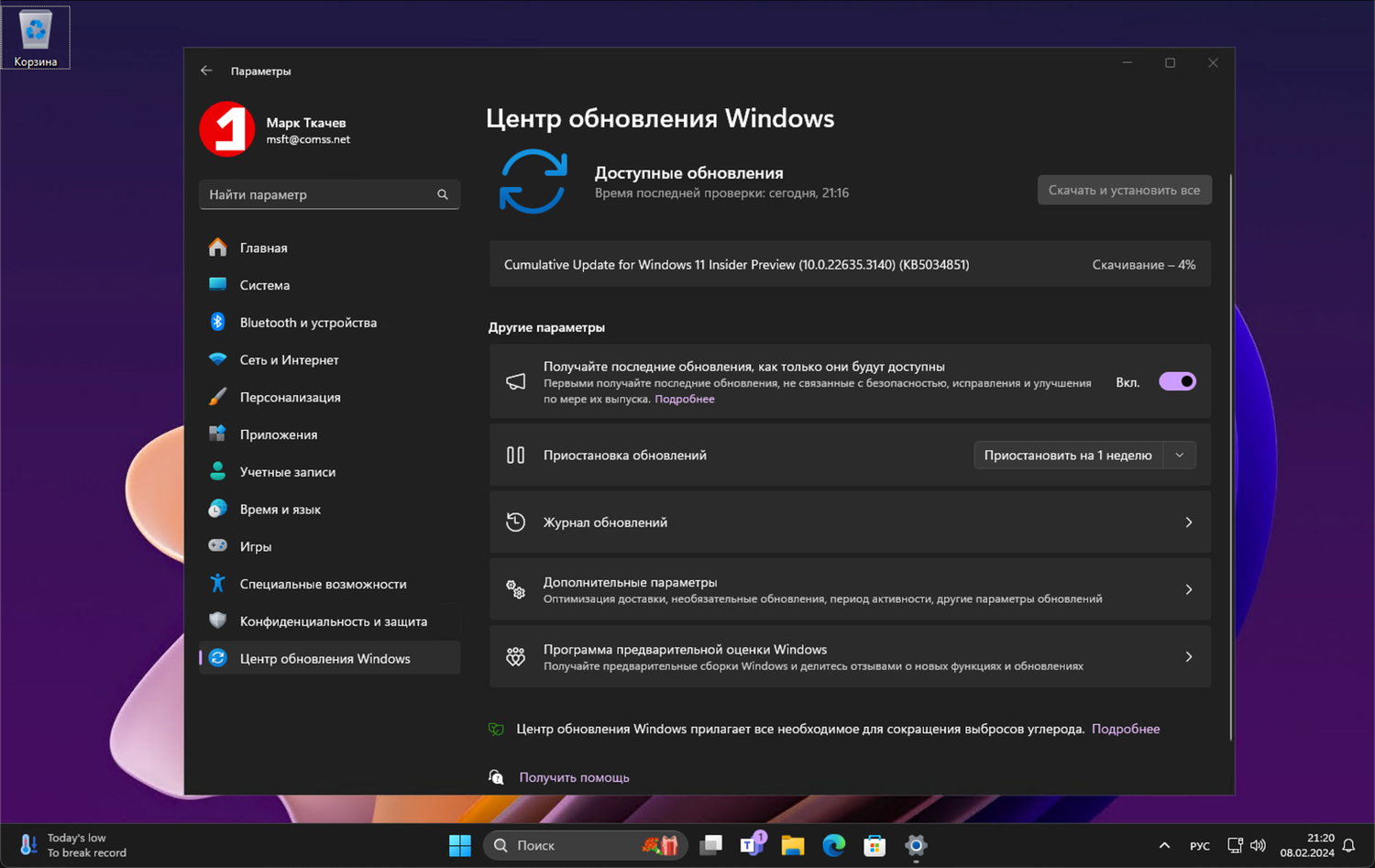Viewport: 1375px width, 868px height.
Task: Click the taskbar Поиск search box
Action: coord(586,845)
